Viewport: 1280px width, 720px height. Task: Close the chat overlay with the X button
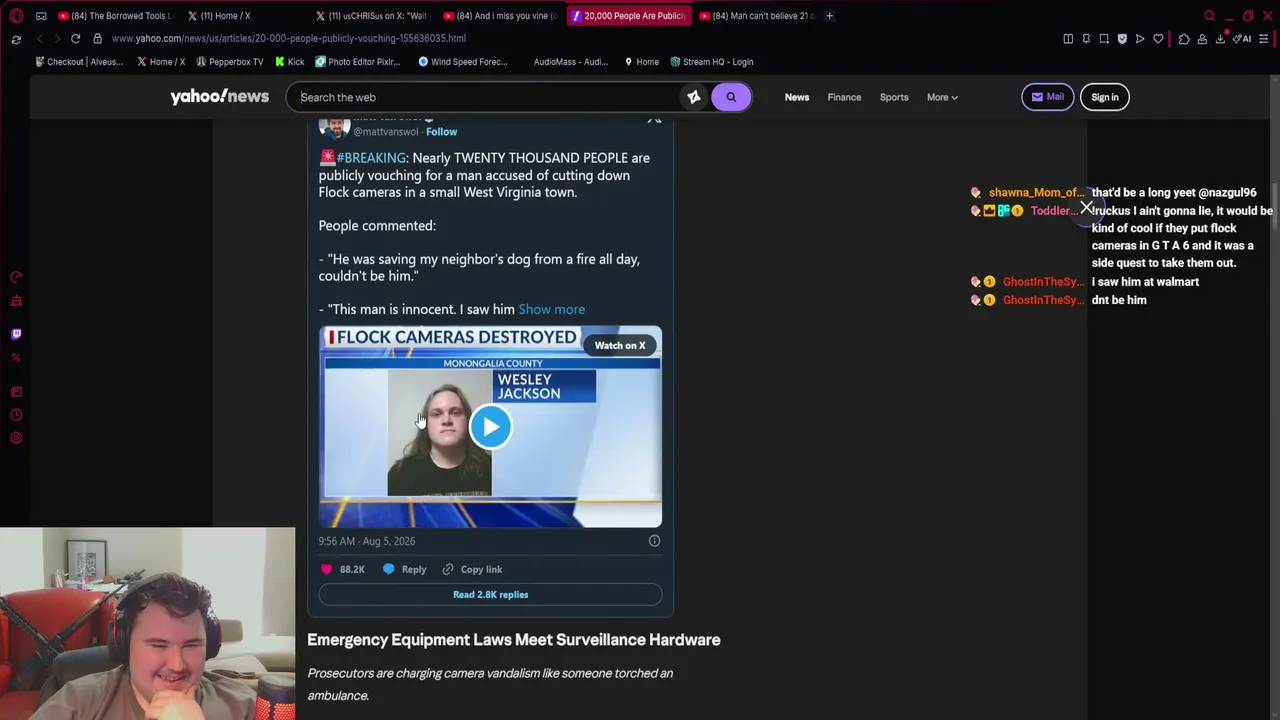[x=1087, y=207]
